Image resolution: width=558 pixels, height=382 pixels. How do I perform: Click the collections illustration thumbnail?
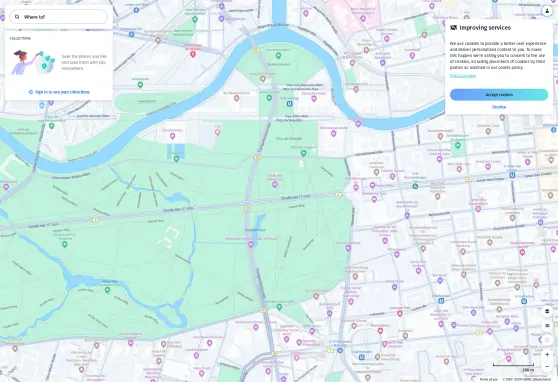click(33, 62)
